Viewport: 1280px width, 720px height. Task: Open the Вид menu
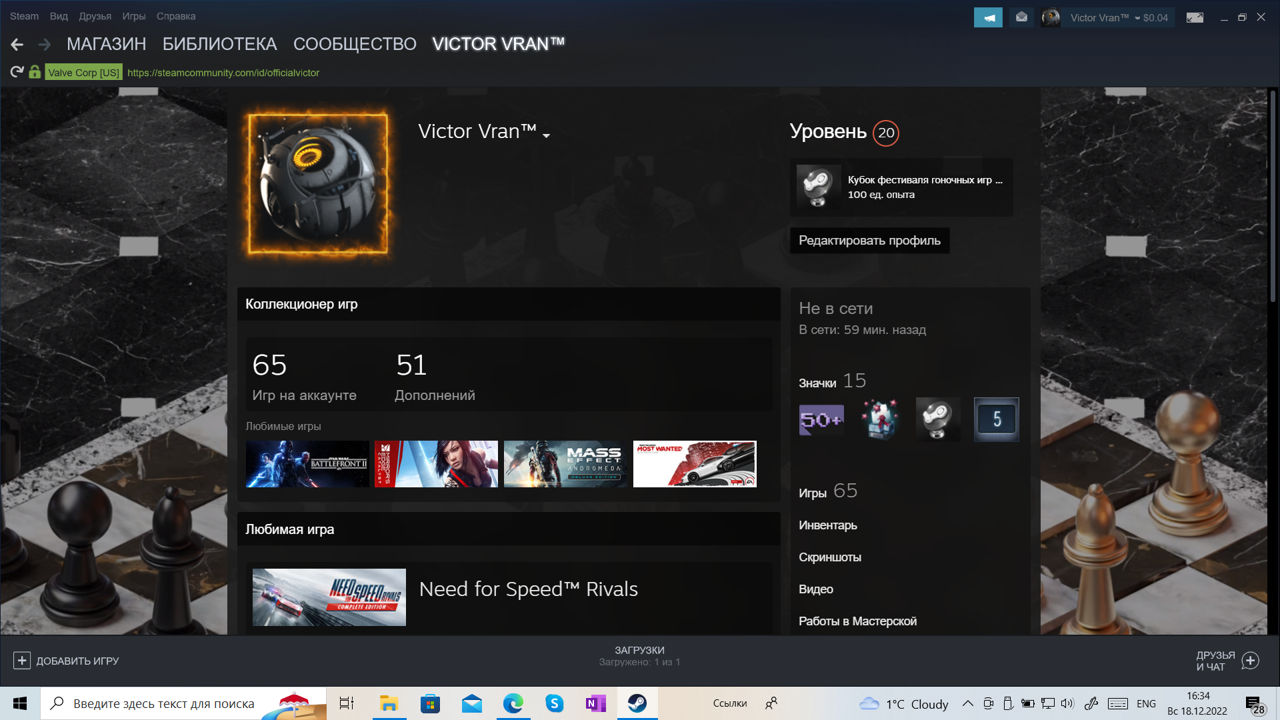(x=59, y=16)
